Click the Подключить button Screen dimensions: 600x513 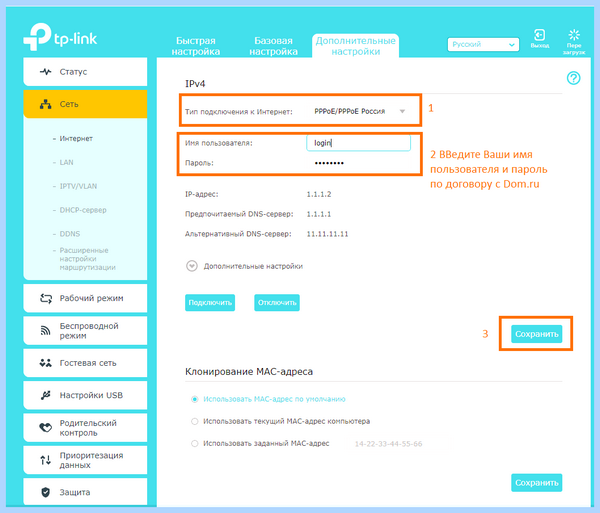point(210,303)
